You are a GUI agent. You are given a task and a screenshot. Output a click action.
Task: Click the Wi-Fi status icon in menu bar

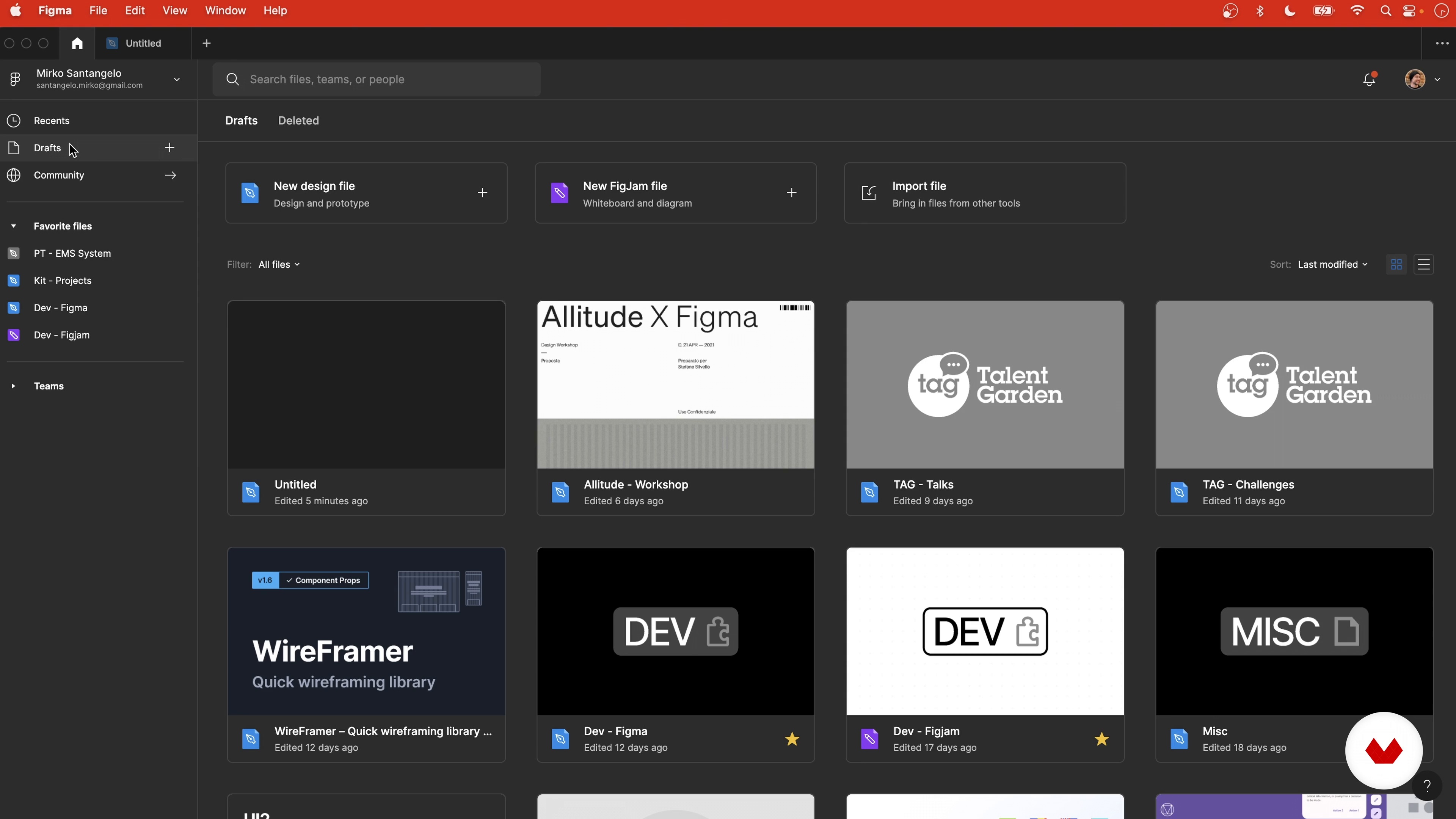[x=1357, y=11]
